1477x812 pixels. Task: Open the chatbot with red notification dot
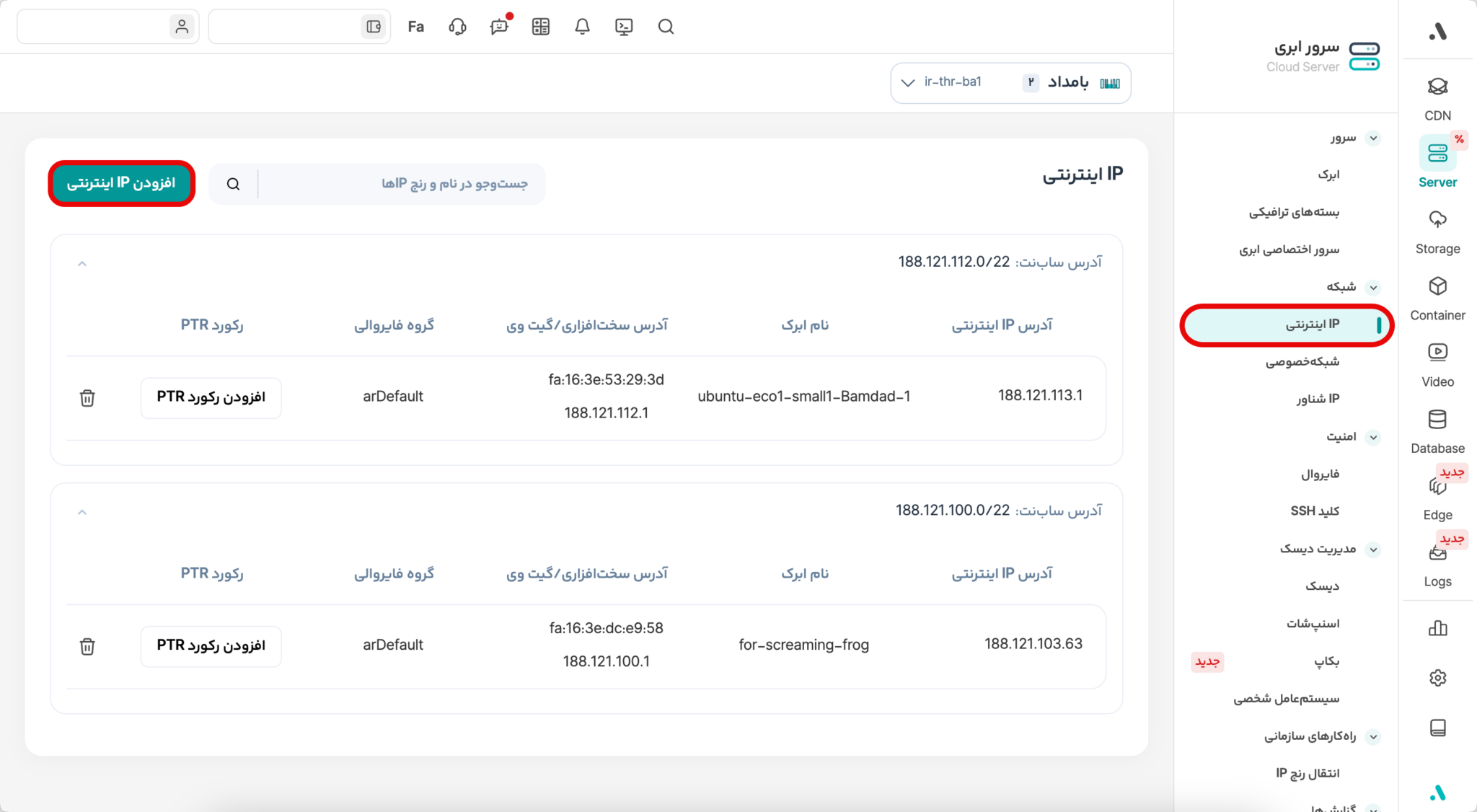[x=499, y=27]
